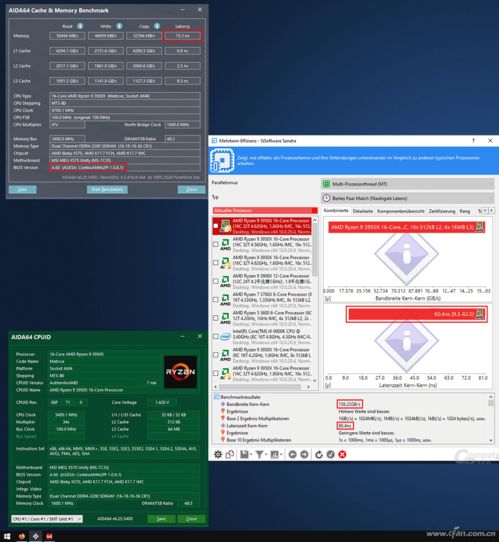Image resolution: width=499 pixels, height=542 pixels.
Task: Click the Ryzen logo in AIDA64 CPUID
Action: (180, 372)
